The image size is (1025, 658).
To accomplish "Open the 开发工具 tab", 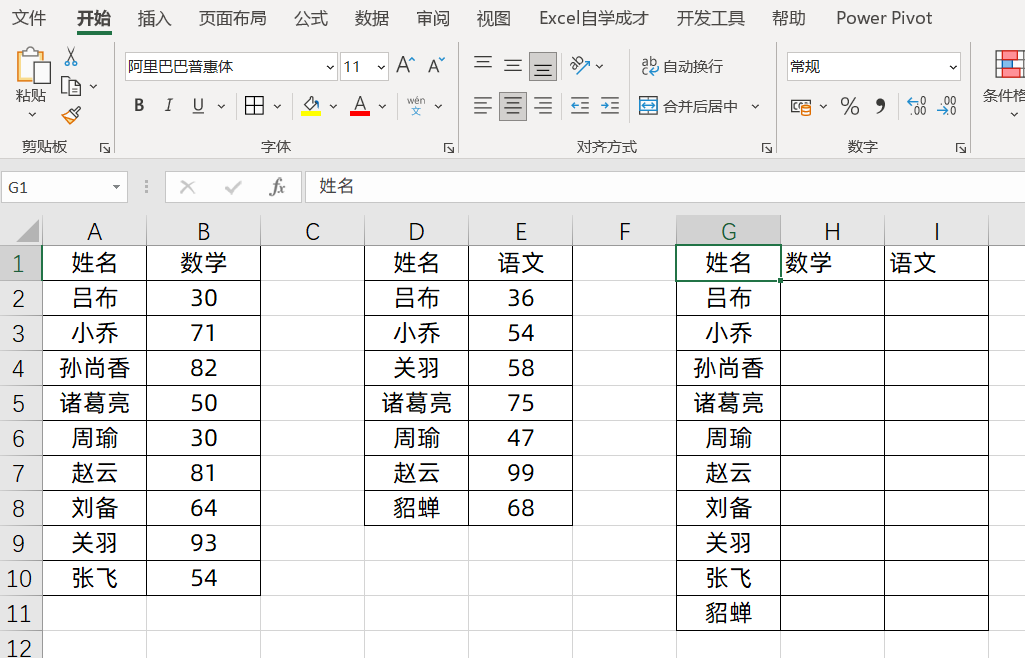I will pyautogui.click(x=710, y=18).
